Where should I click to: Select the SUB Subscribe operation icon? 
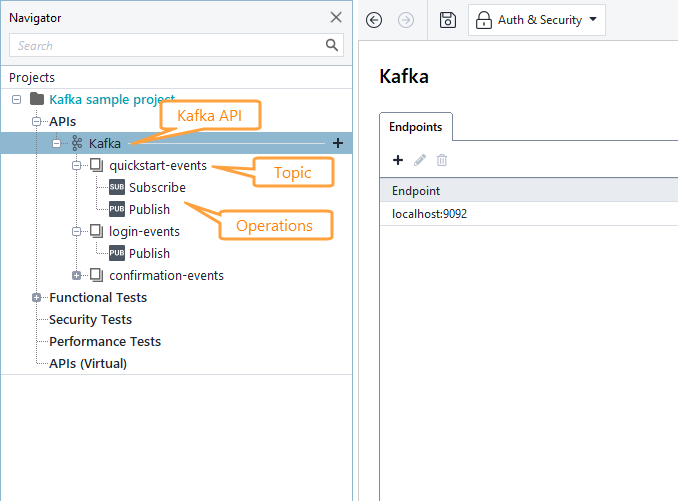[117, 187]
